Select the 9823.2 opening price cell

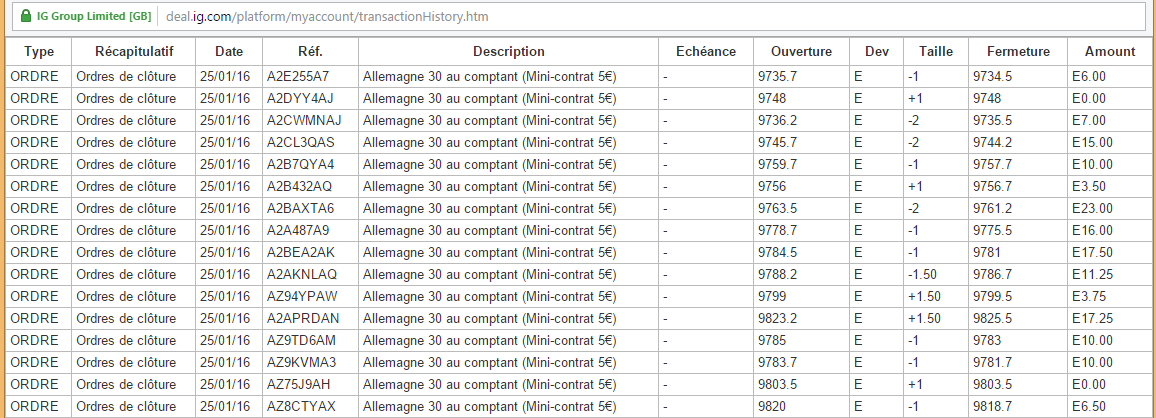778,318
